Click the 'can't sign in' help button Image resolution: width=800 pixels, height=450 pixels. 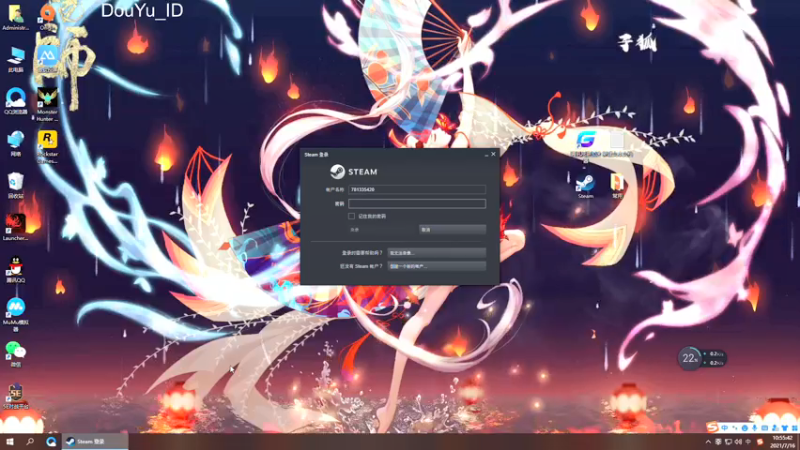(x=437, y=253)
